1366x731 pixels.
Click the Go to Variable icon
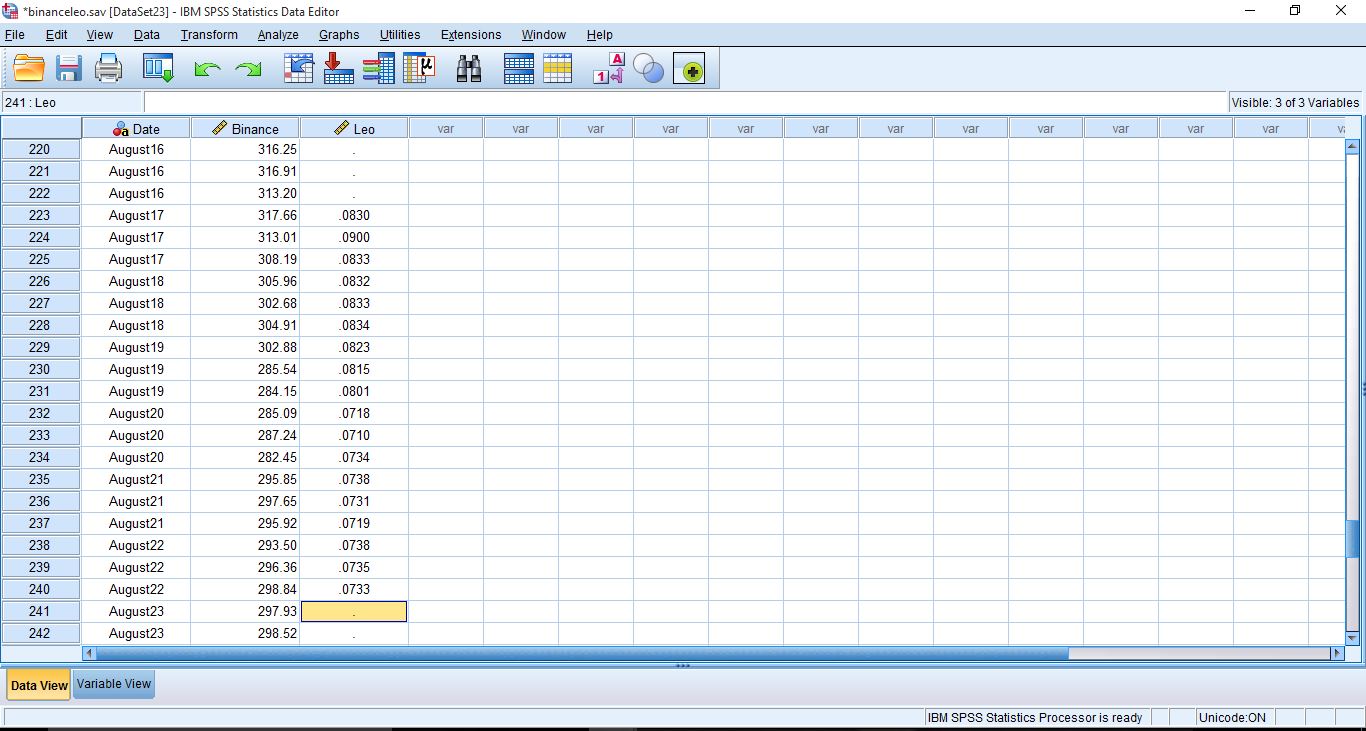point(339,69)
